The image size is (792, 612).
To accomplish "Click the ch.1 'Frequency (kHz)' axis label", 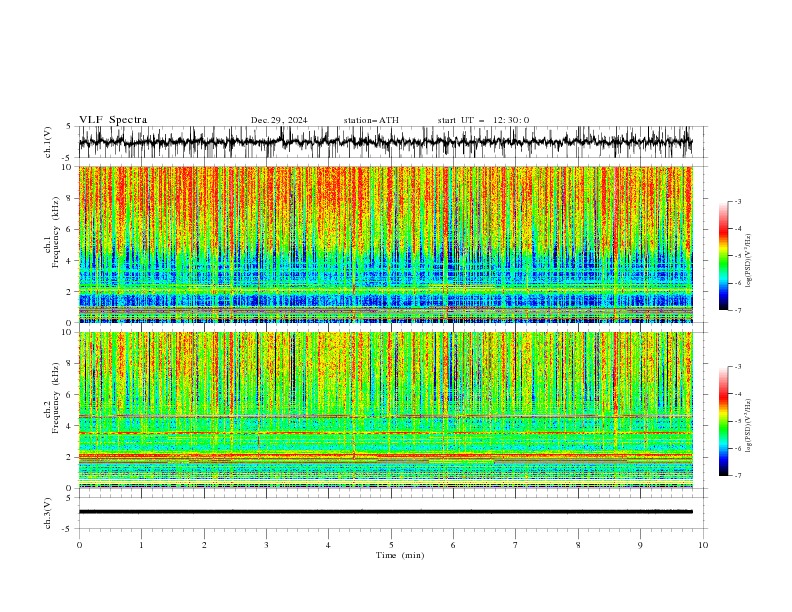I will click(x=55, y=232).
